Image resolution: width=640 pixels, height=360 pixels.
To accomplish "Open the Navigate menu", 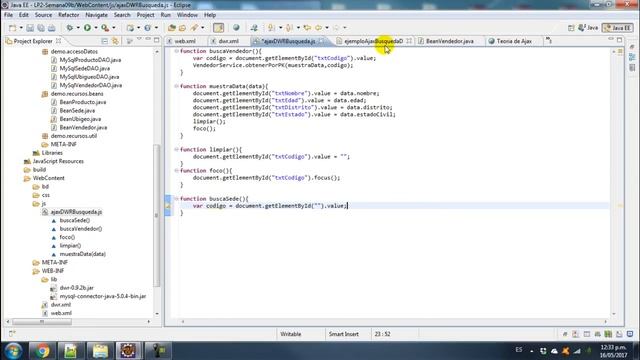I will pos(96,15).
